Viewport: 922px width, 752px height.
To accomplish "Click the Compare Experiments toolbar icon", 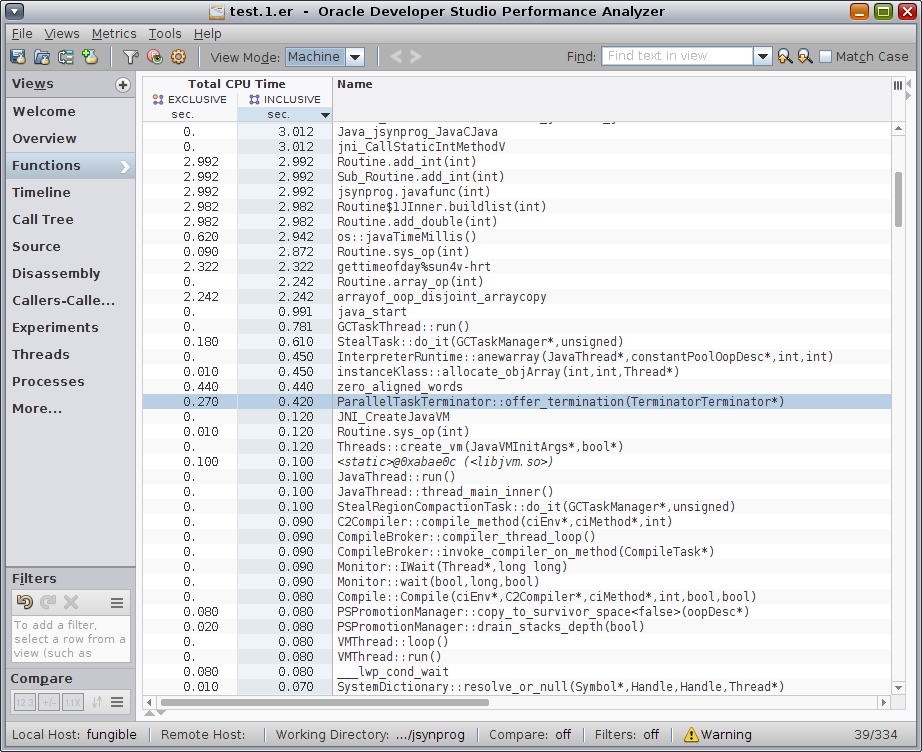I will [x=65, y=56].
